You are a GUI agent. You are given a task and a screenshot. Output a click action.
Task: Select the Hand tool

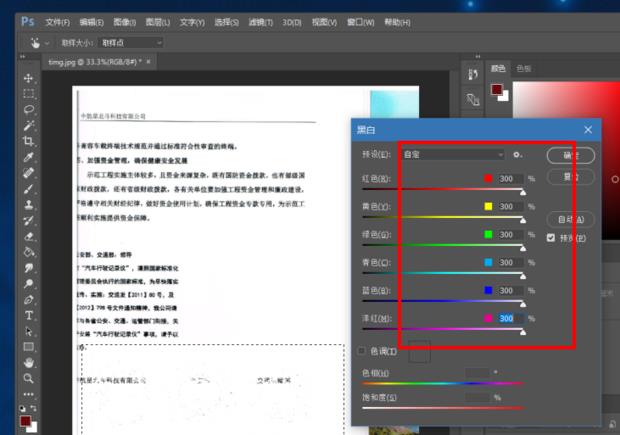pyautogui.click(x=29, y=362)
